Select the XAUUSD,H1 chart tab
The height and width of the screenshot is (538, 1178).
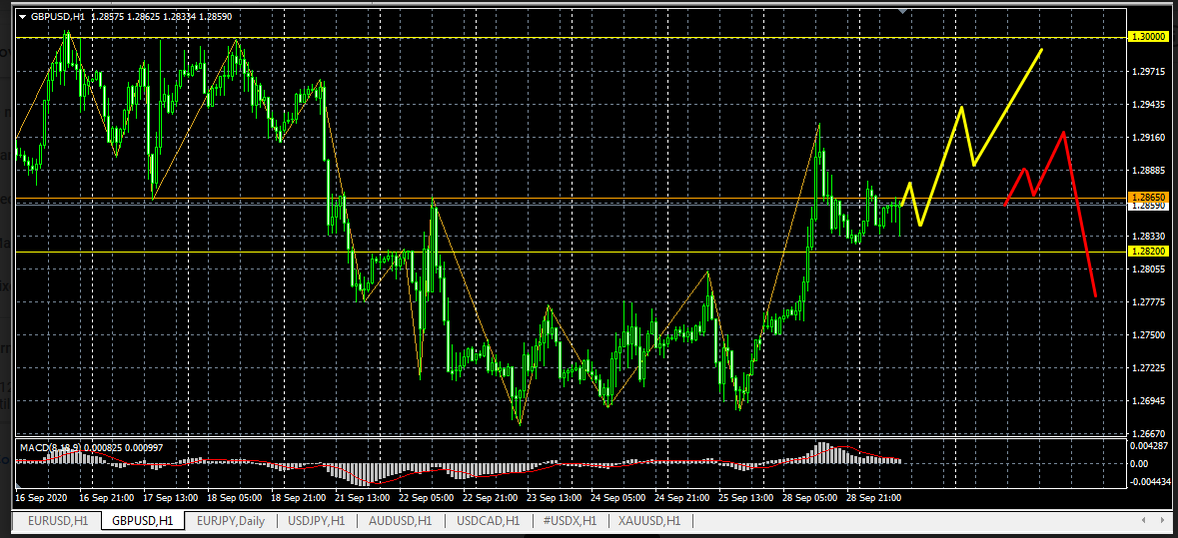649,521
